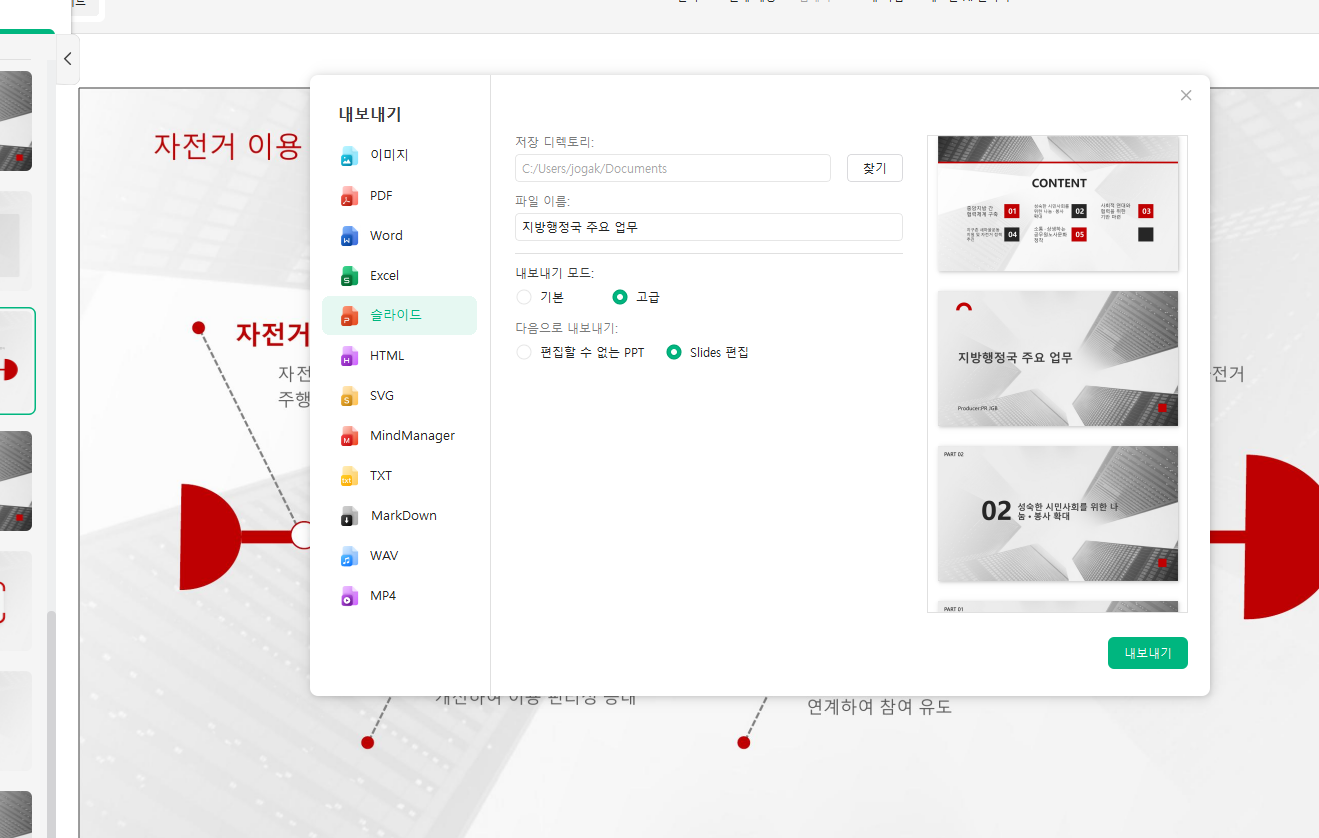This screenshot has width=1319, height=838.
Task: Click the HTML export format icon
Action: (x=349, y=356)
